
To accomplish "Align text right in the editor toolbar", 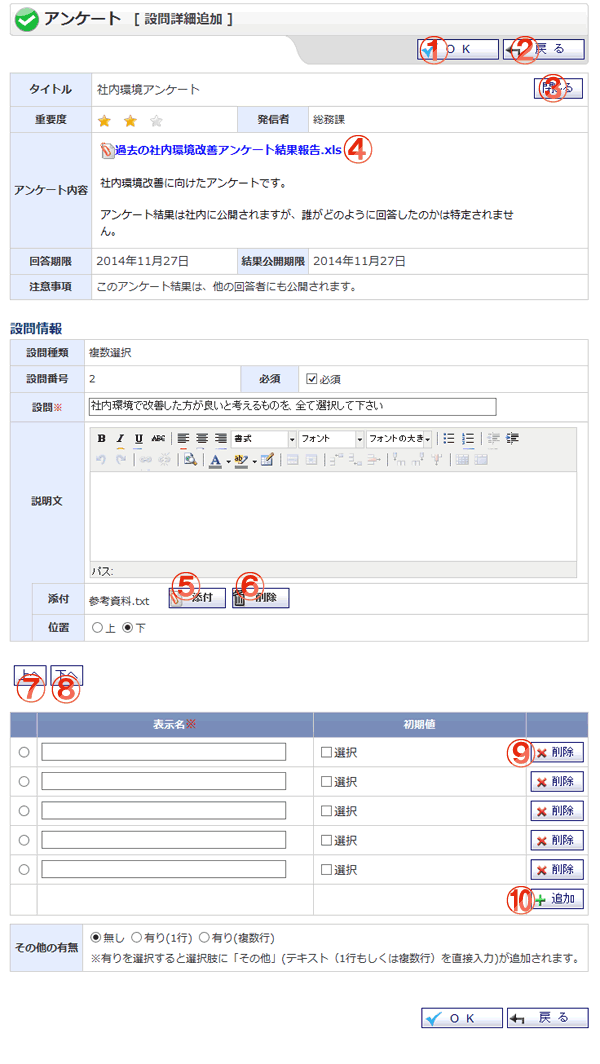I will (221, 438).
